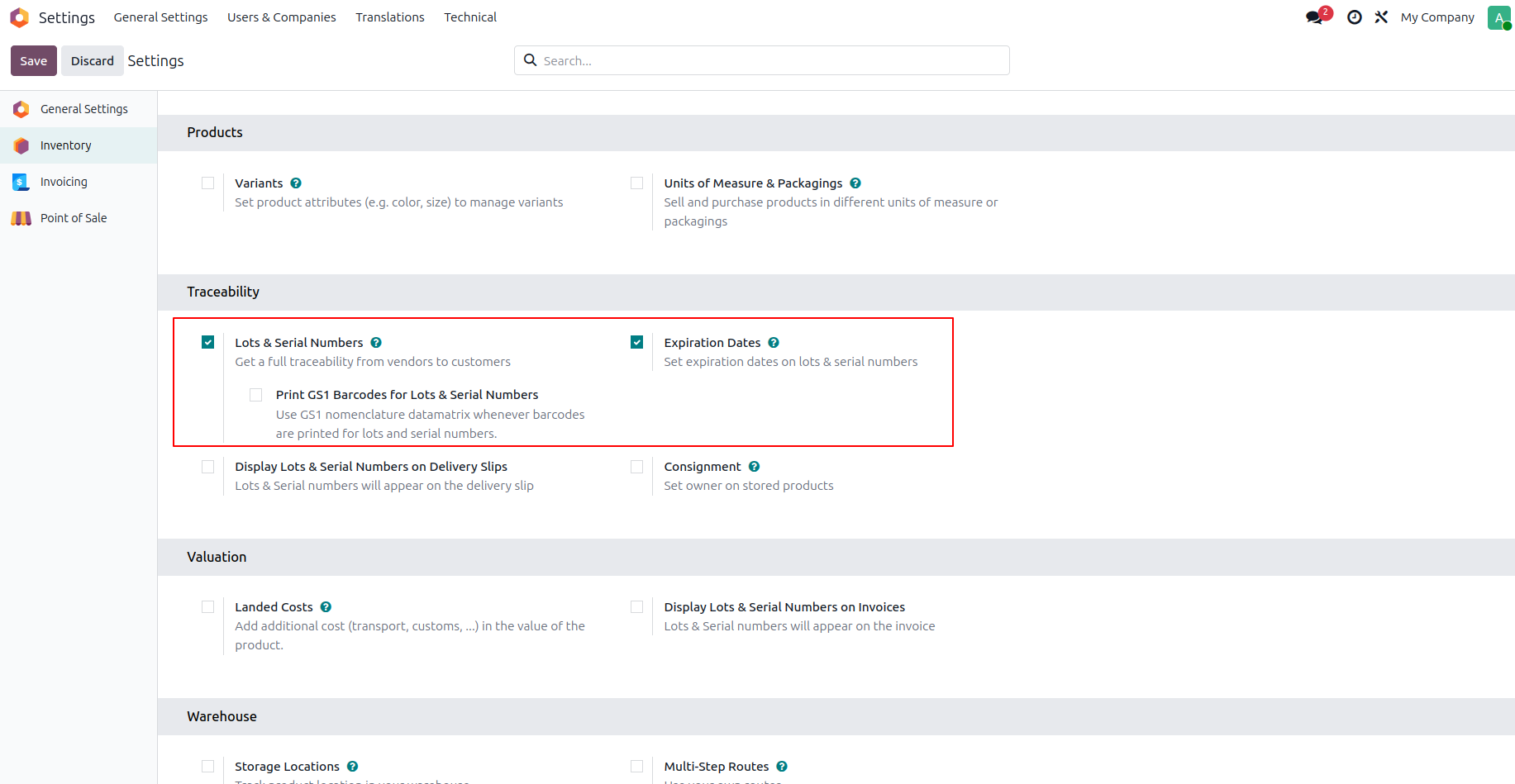
Task: Open the General Settings top menu
Action: (161, 17)
